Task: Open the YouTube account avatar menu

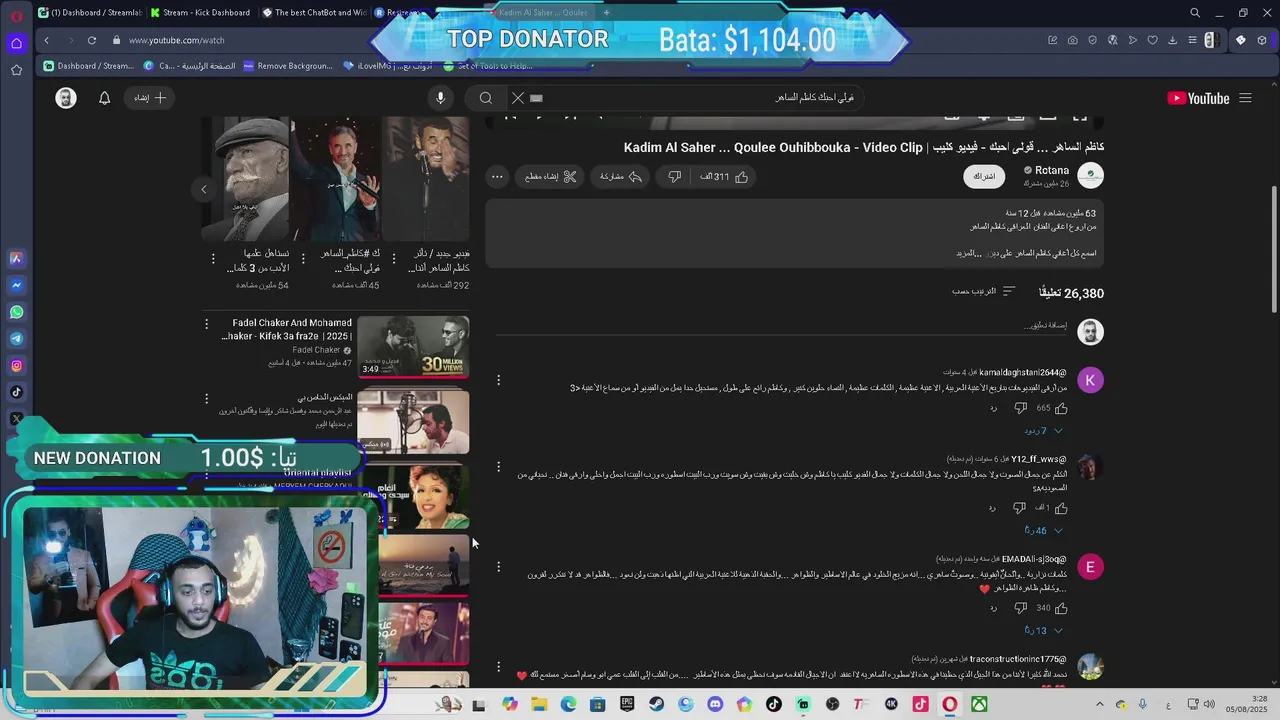Action: pos(66,98)
